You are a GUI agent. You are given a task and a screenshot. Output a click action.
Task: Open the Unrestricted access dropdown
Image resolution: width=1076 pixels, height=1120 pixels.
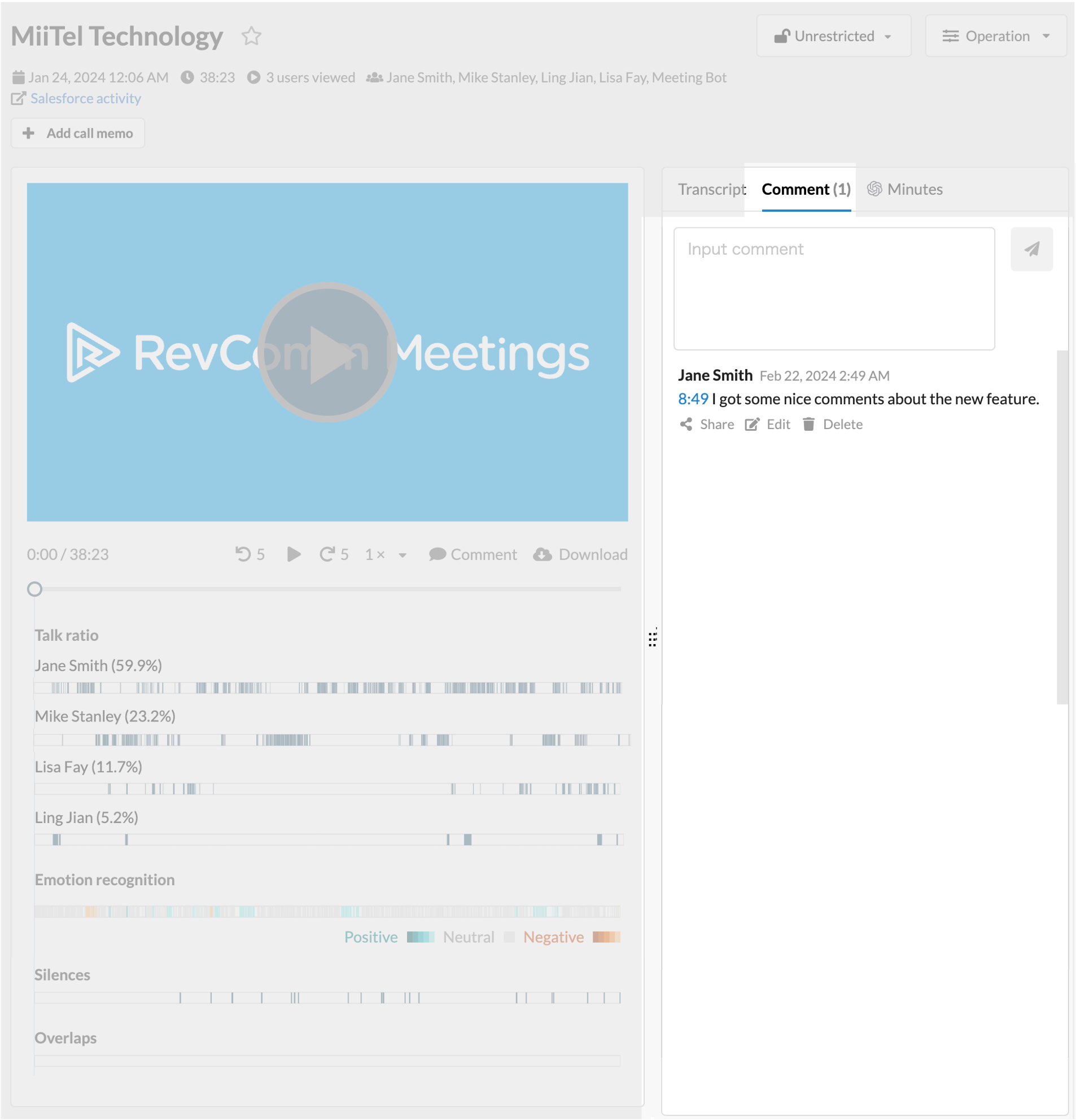point(833,36)
